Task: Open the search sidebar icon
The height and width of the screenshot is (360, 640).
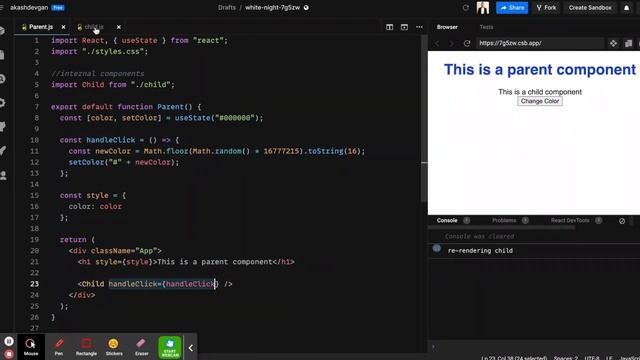Action: tap(2, 79)
